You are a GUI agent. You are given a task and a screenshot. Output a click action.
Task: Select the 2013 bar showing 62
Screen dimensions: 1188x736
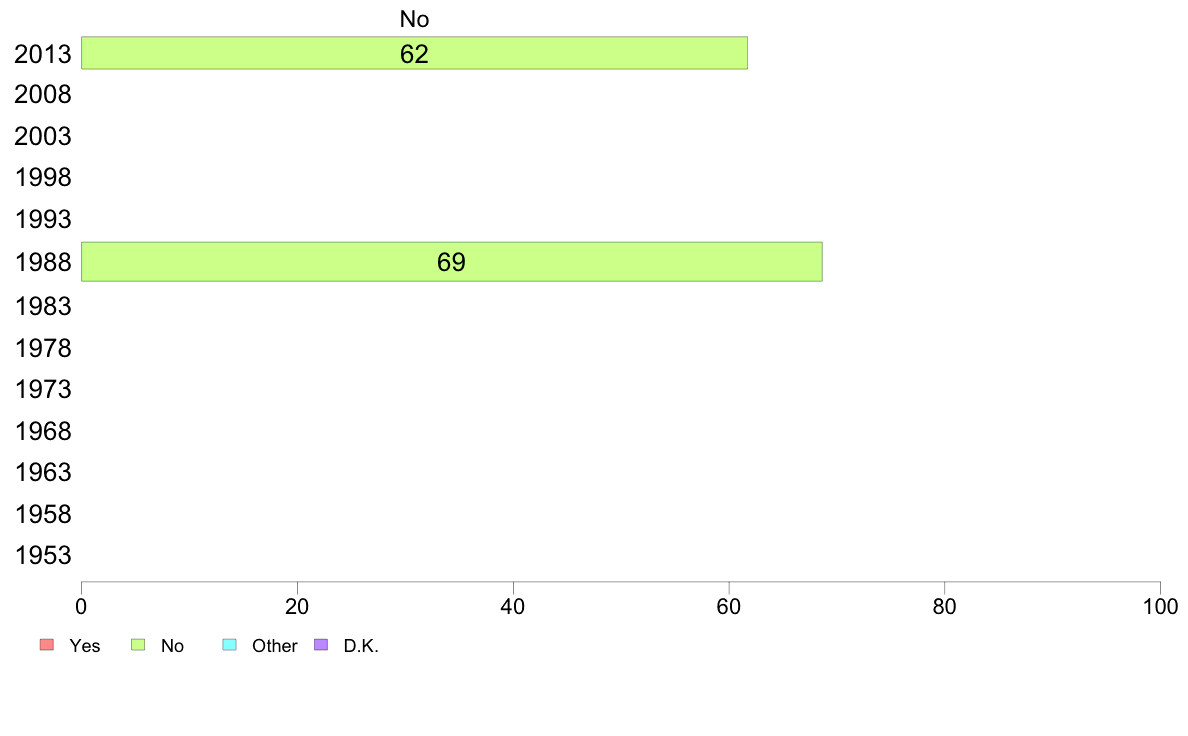click(x=414, y=53)
